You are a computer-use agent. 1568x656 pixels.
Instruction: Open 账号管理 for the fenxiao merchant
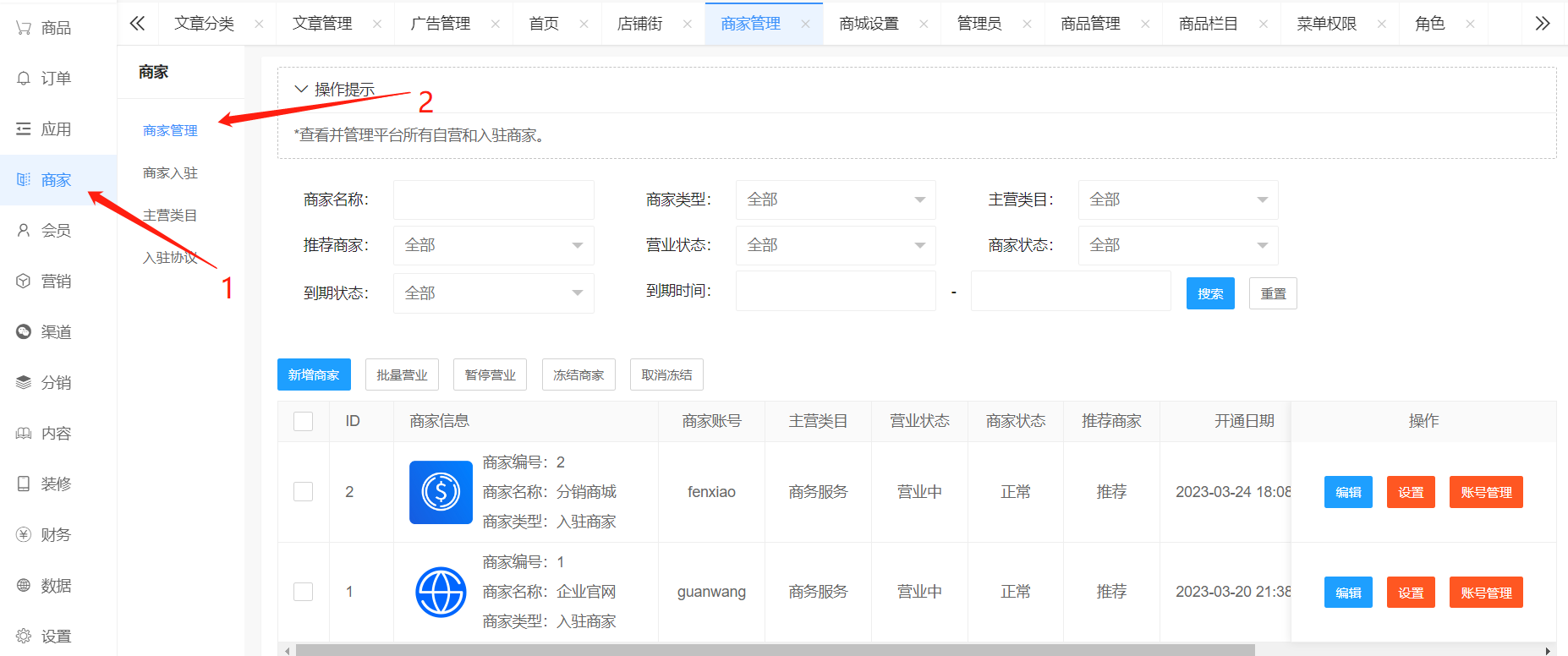(x=1486, y=492)
